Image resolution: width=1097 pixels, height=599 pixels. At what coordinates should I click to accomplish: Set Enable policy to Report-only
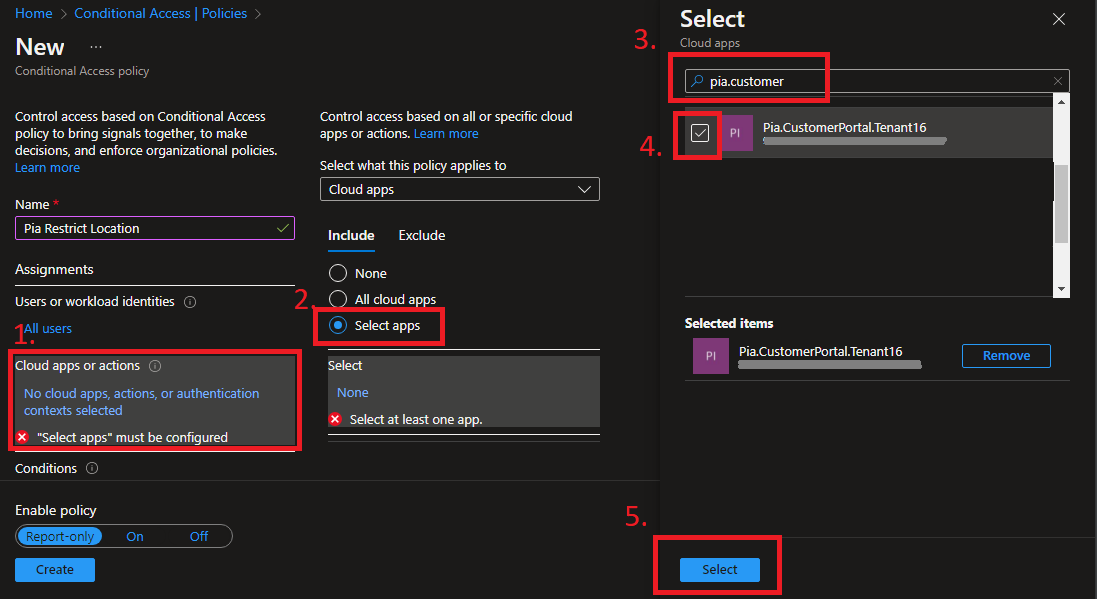60,537
